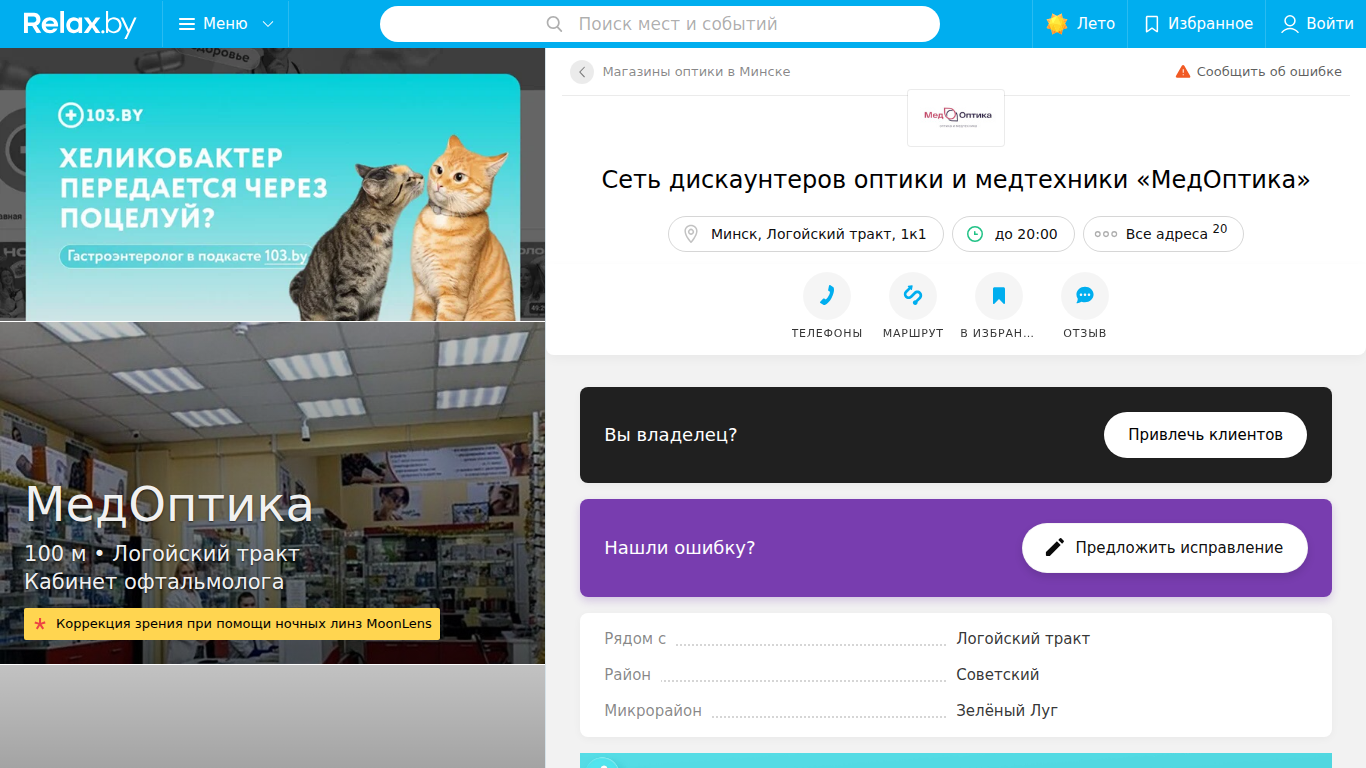The height and width of the screenshot is (768, 1366).
Task: Open the yellow MoonLens promo label
Action: [x=232, y=624]
